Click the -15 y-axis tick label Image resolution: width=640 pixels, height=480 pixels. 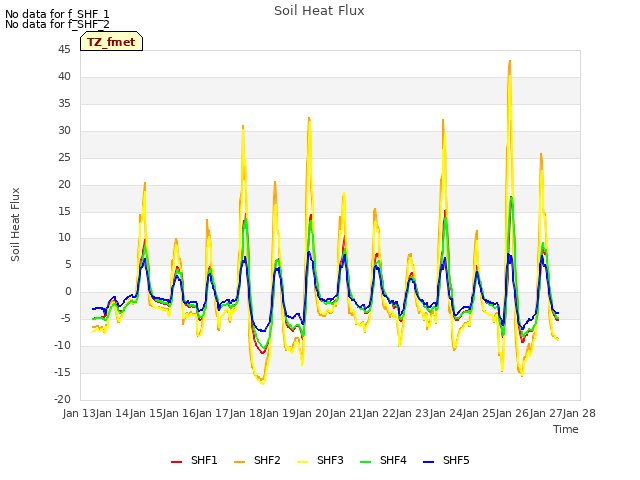click(63, 373)
